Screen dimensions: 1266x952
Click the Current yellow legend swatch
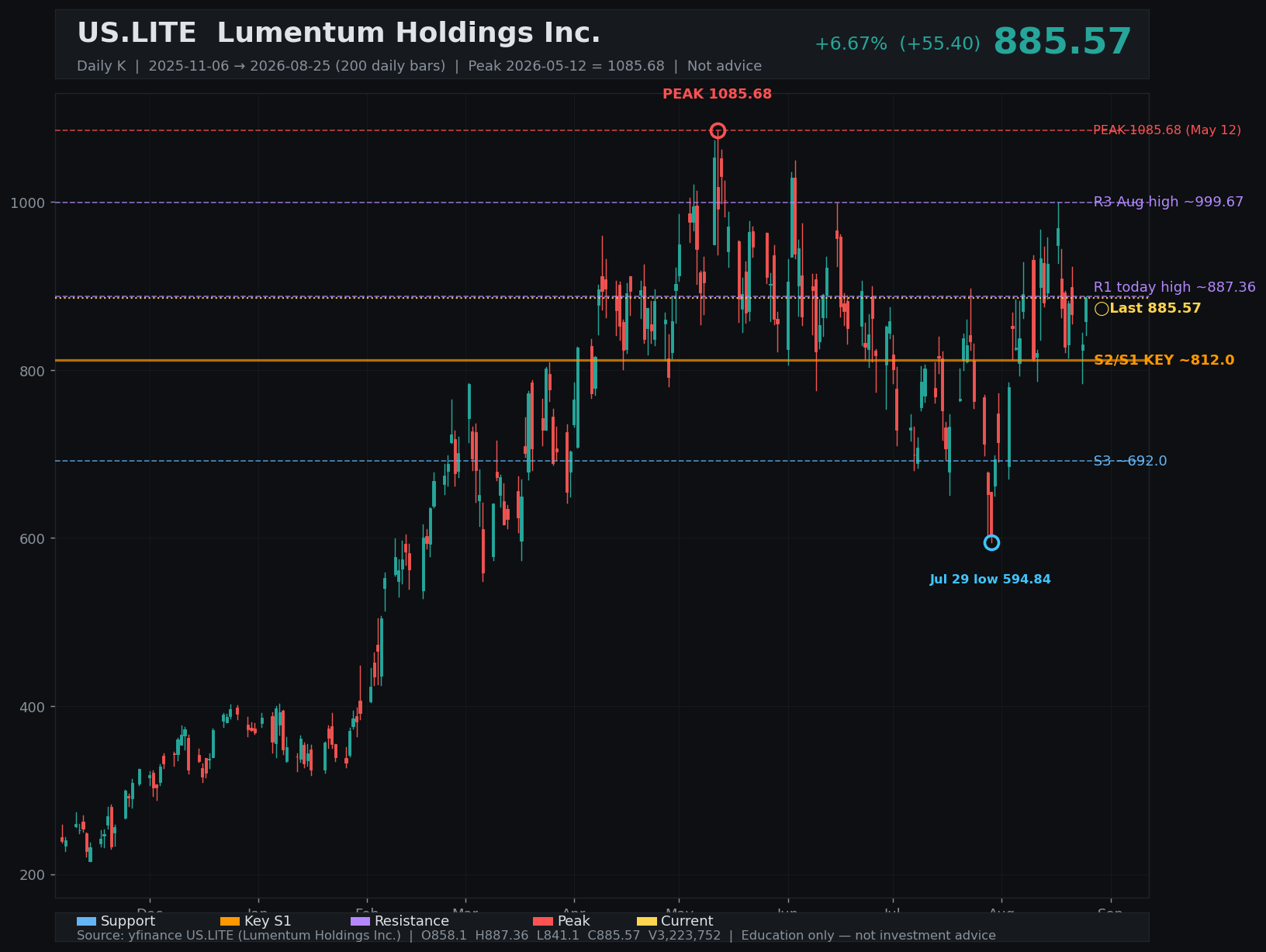(647, 922)
